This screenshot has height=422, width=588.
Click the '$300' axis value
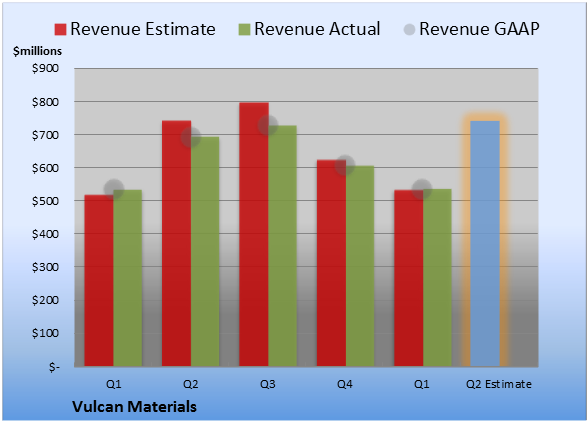(45, 267)
